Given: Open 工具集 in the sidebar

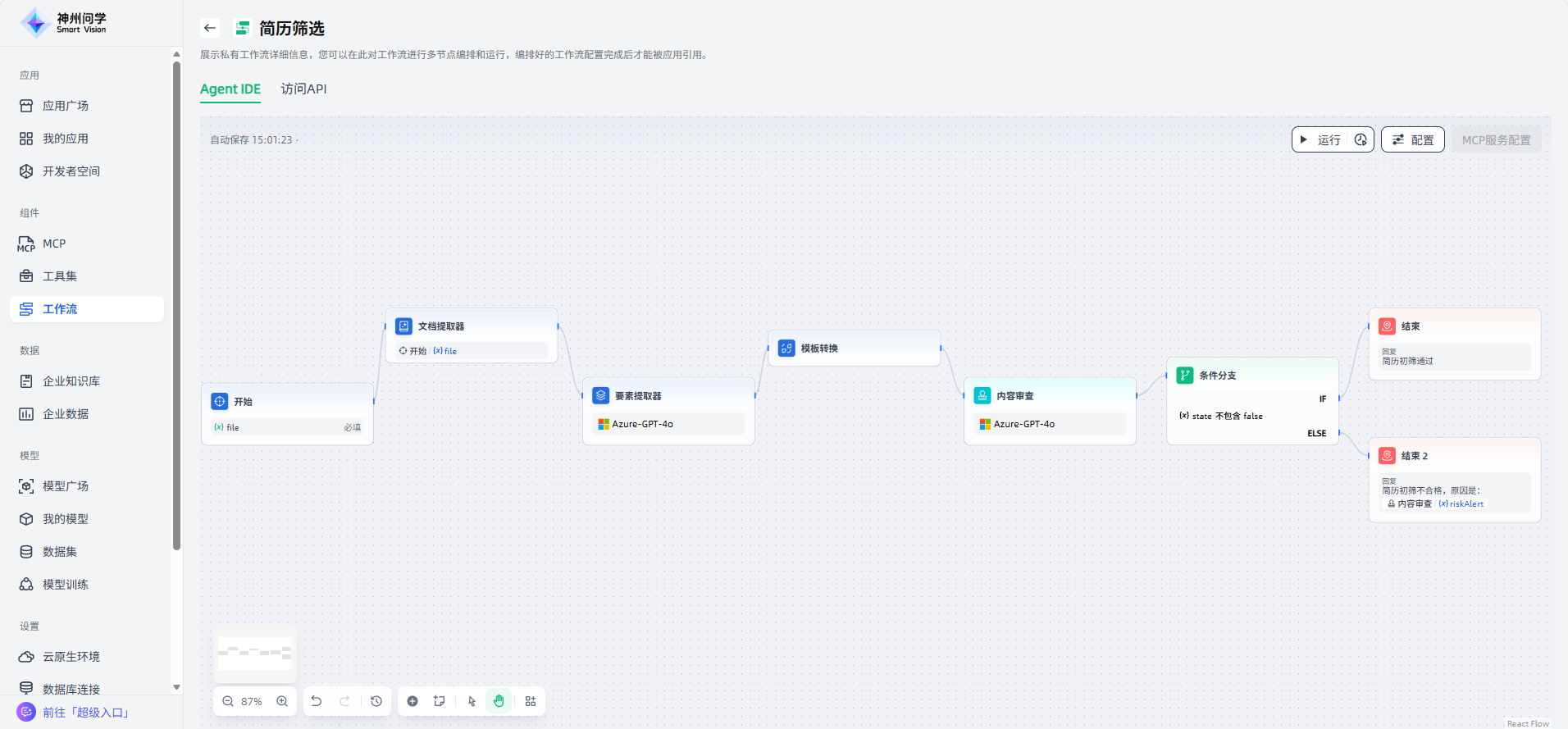Looking at the screenshot, I should pos(60,276).
